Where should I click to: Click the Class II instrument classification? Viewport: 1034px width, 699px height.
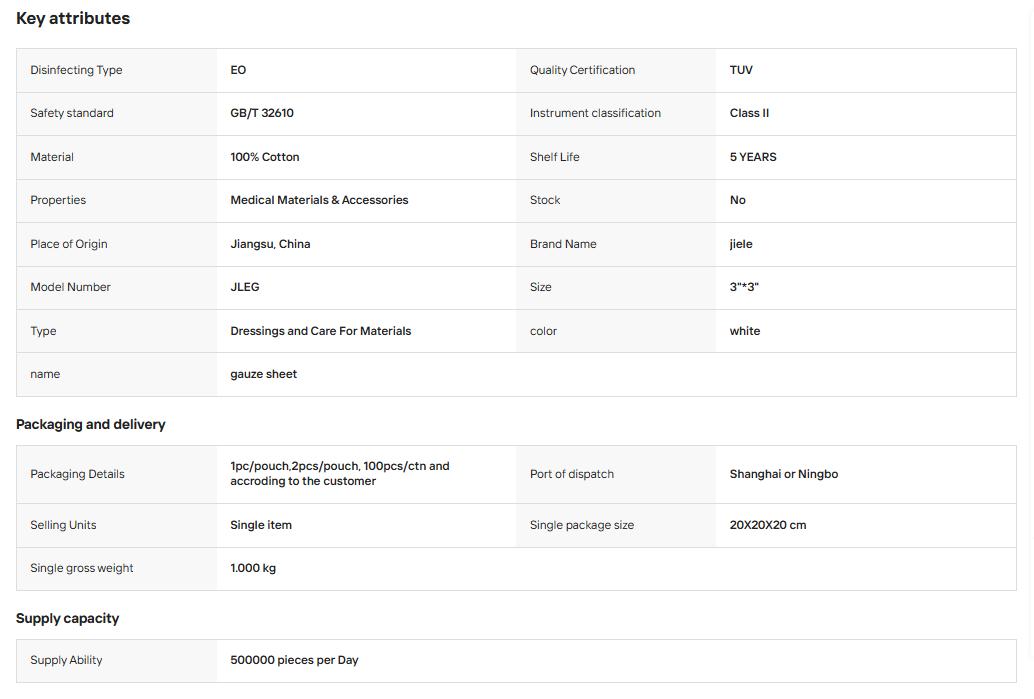(749, 113)
